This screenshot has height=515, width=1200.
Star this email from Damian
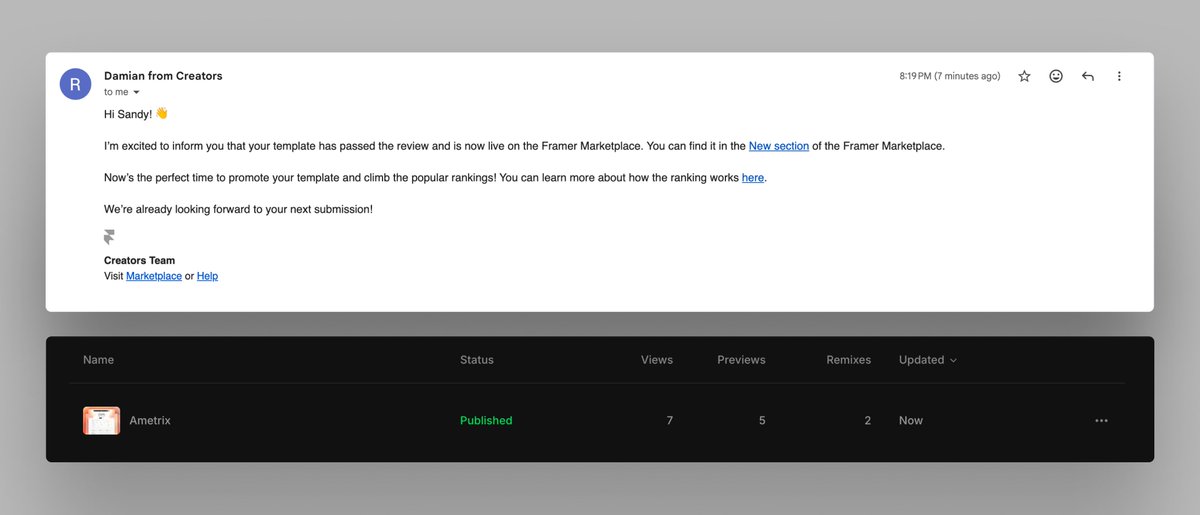click(x=1024, y=76)
